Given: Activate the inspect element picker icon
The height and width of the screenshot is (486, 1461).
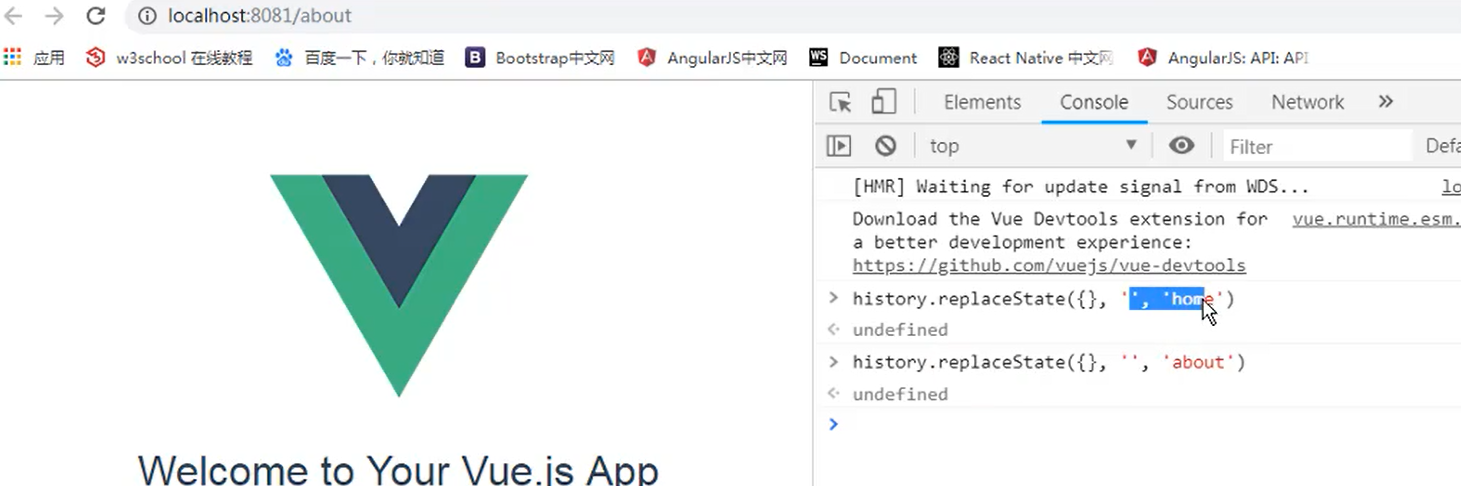Looking at the screenshot, I should click(x=841, y=102).
